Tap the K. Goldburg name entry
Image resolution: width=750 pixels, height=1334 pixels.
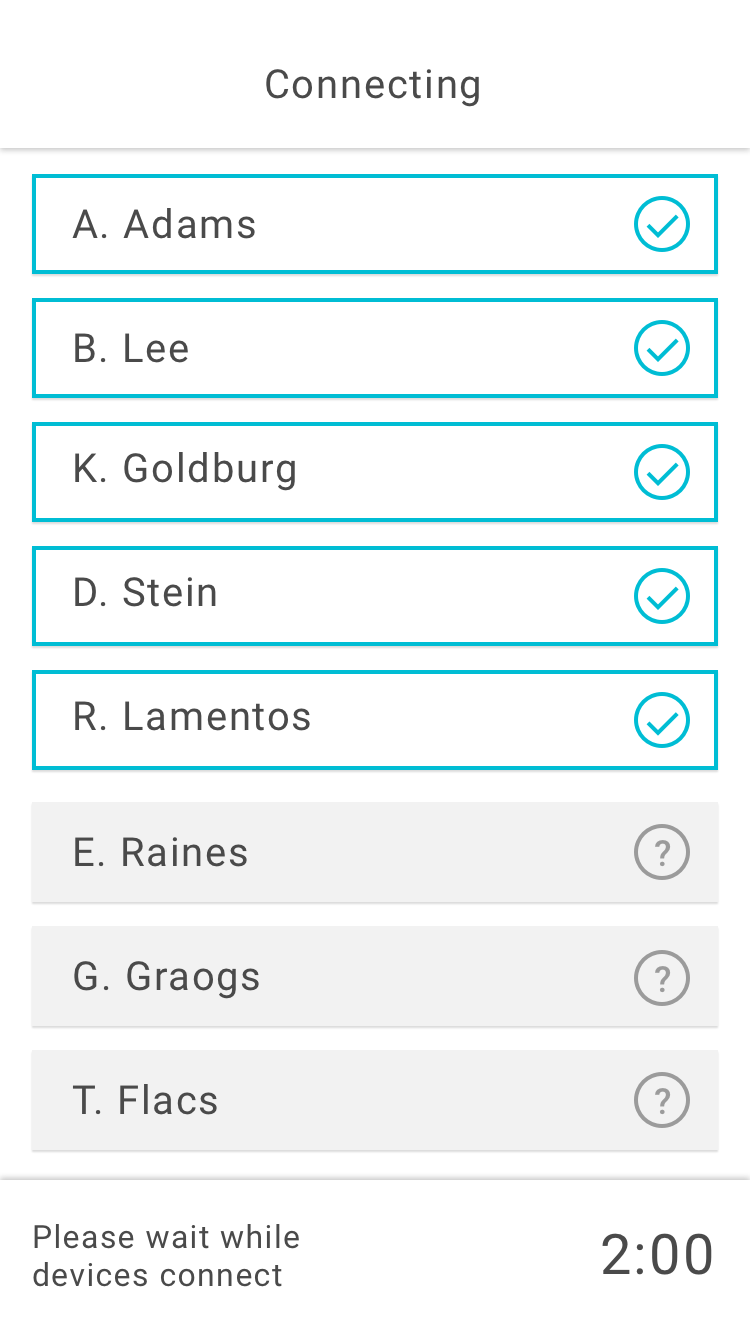point(185,470)
